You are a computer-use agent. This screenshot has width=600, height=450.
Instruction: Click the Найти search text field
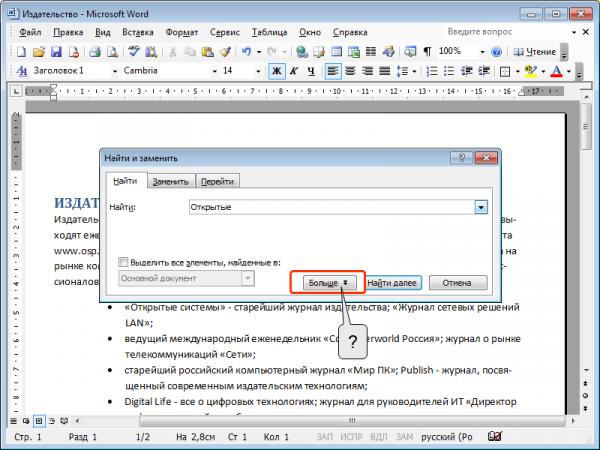click(x=332, y=207)
